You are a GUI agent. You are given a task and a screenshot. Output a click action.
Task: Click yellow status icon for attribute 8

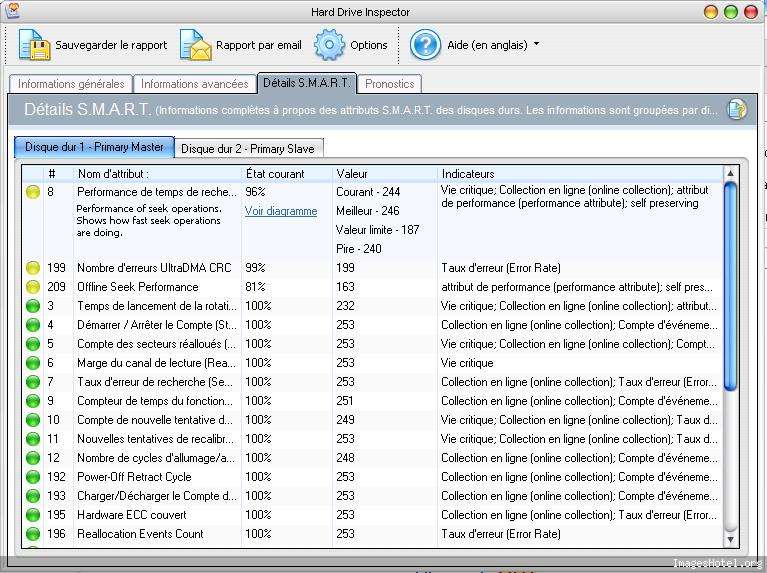coord(33,192)
